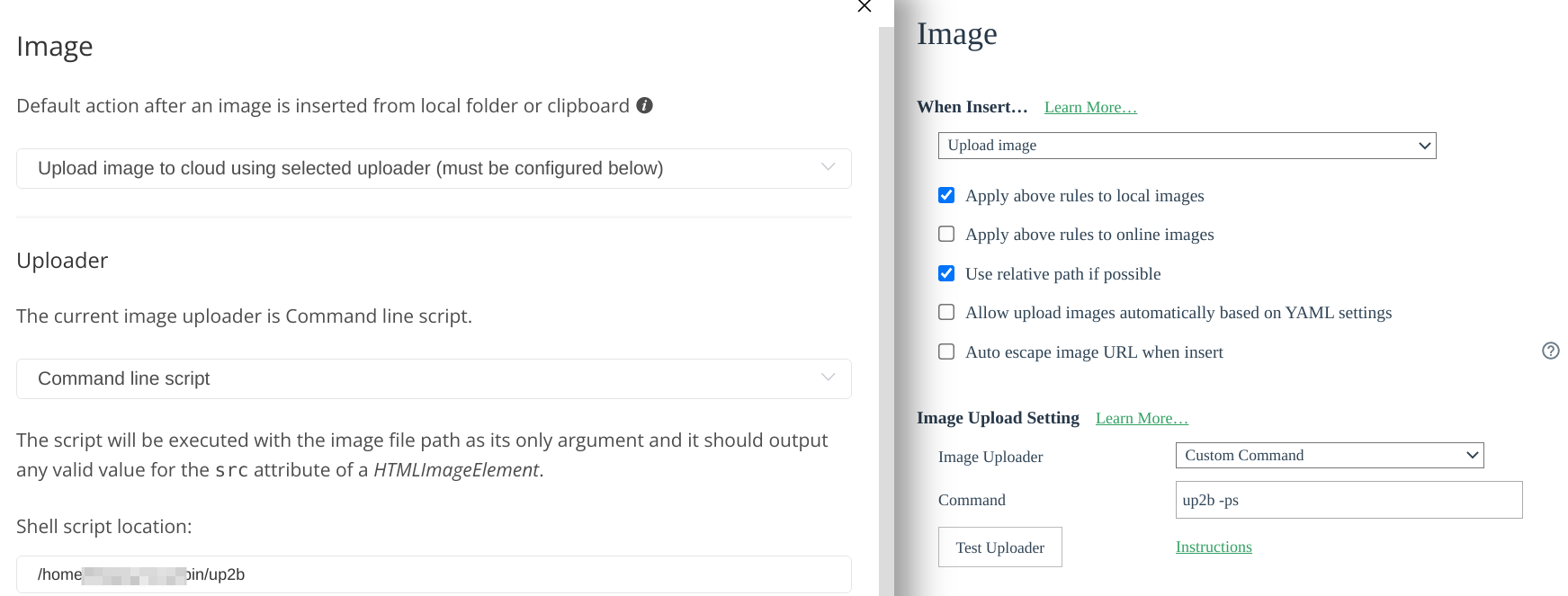
Task: Enable Apply above rules to online images
Action: (945, 234)
